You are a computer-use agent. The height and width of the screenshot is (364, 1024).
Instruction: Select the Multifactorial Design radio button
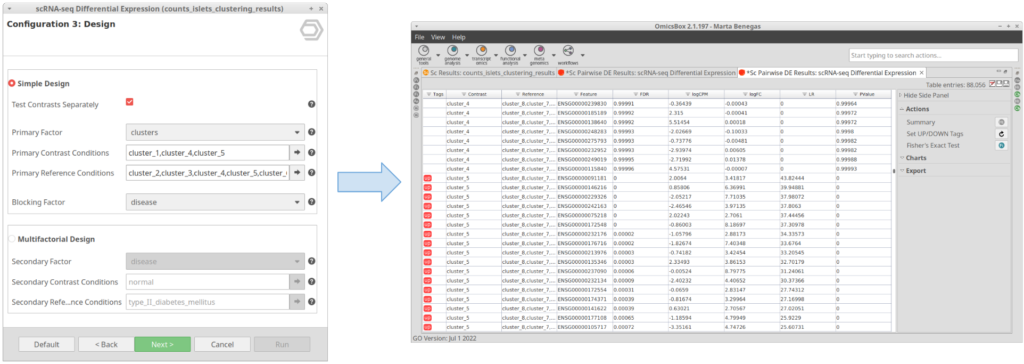click(x=12, y=239)
